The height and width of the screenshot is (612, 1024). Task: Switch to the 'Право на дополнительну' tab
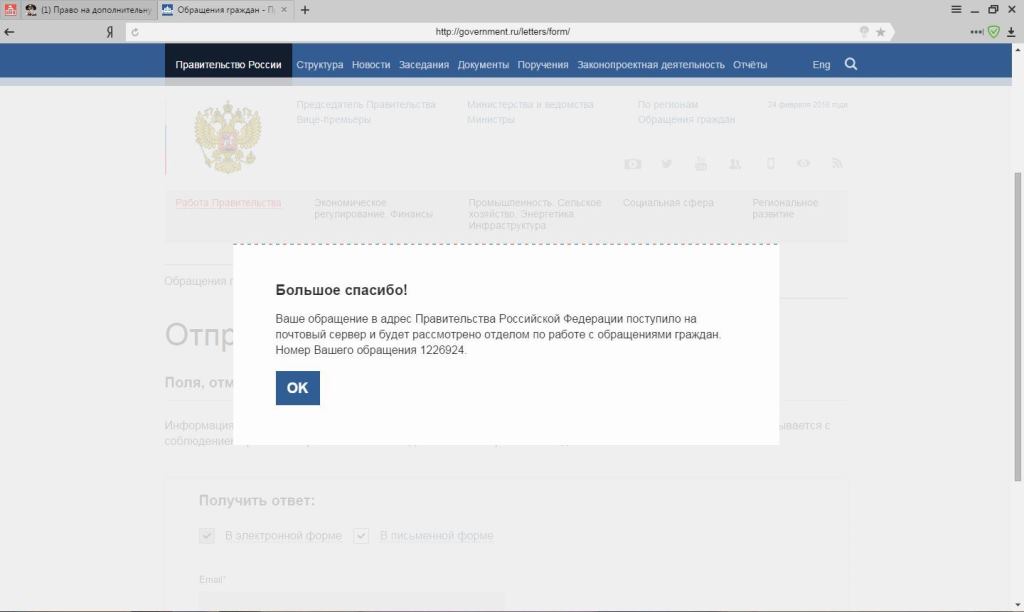tap(90, 10)
